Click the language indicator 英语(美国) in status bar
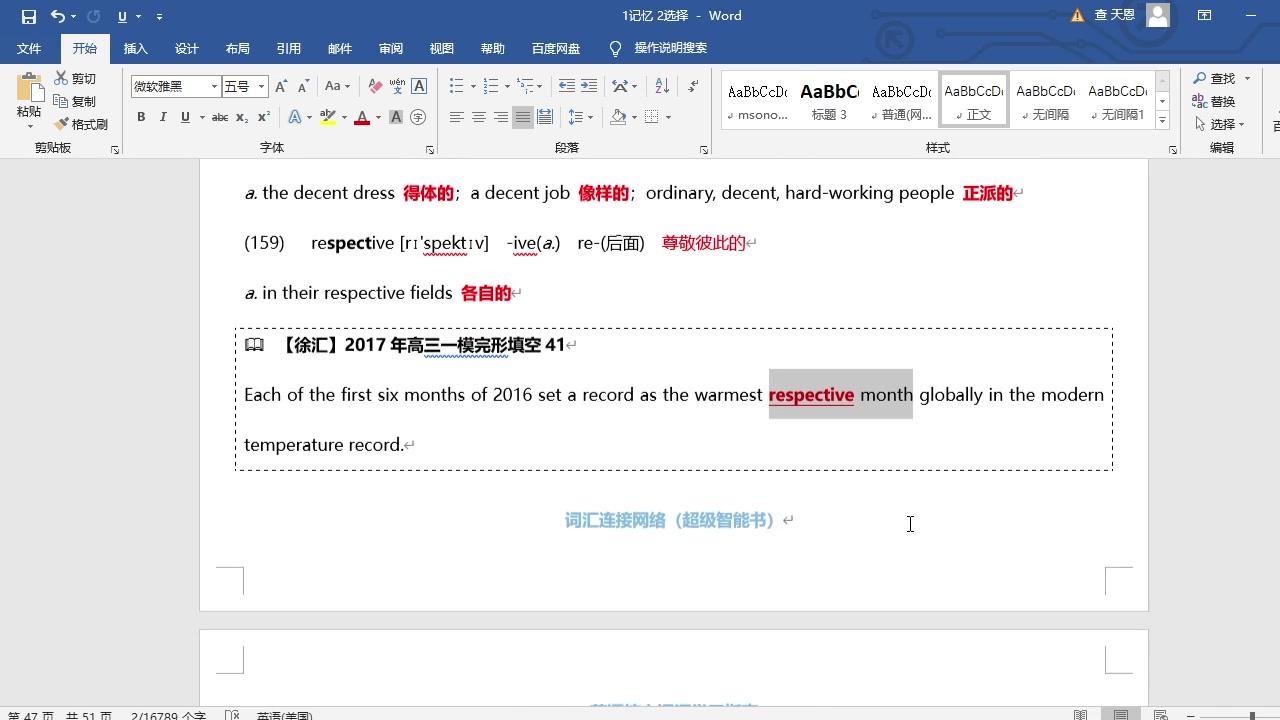1280x720 pixels. tap(285, 715)
